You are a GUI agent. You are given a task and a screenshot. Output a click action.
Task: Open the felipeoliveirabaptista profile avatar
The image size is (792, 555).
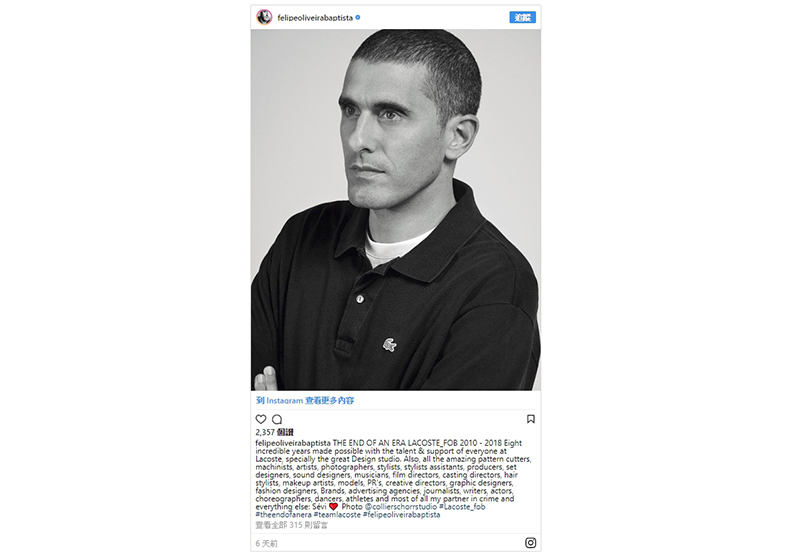pyautogui.click(x=264, y=17)
